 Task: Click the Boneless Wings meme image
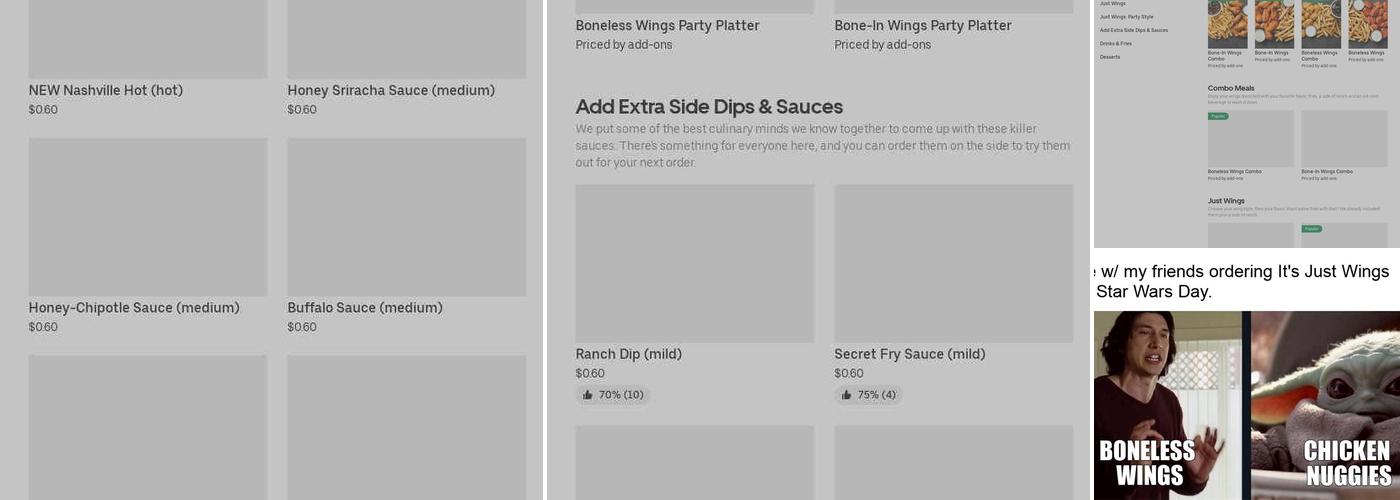point(1167,405)
